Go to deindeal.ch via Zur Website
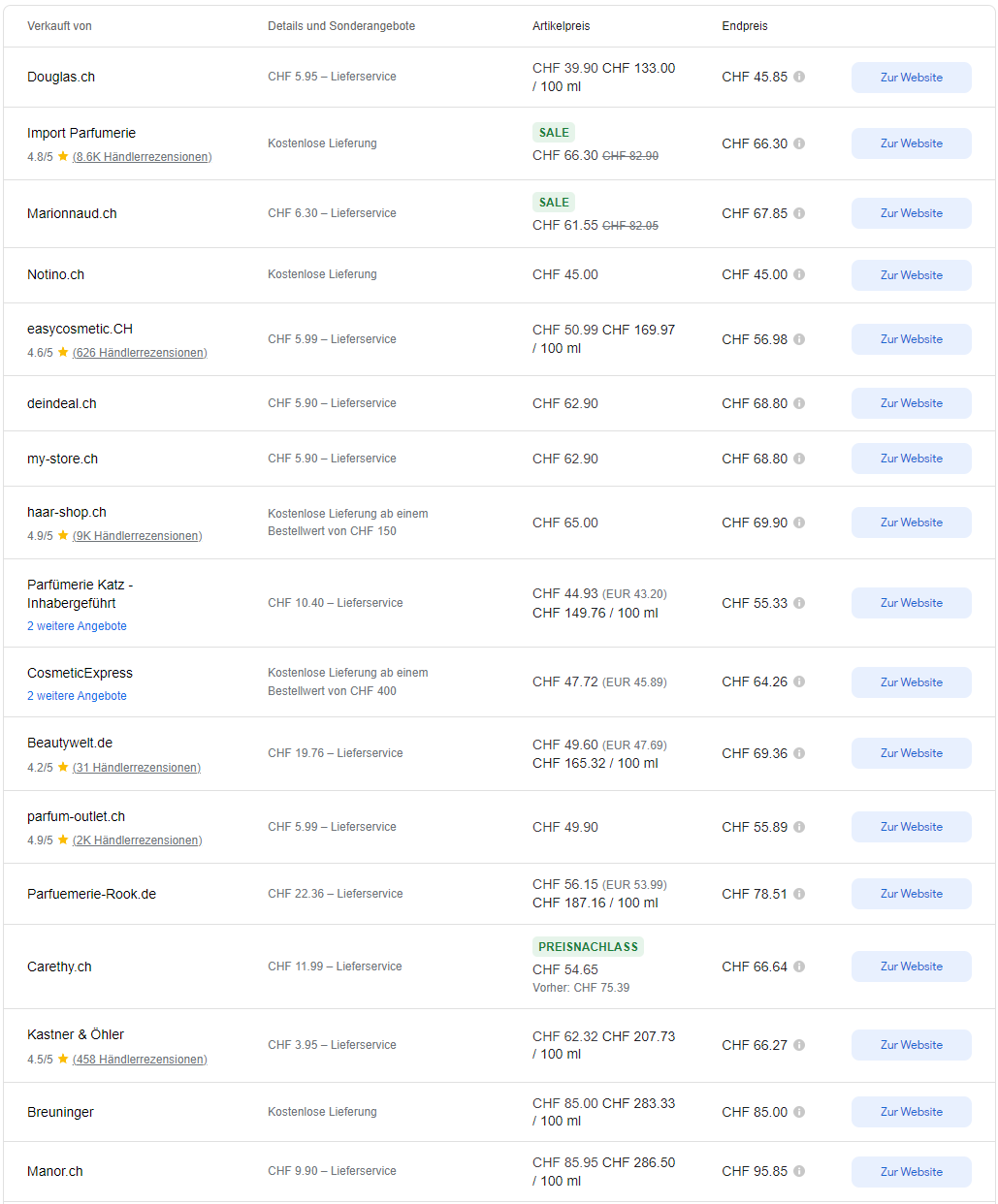998x1204 pixels. [x=911, y=403]
